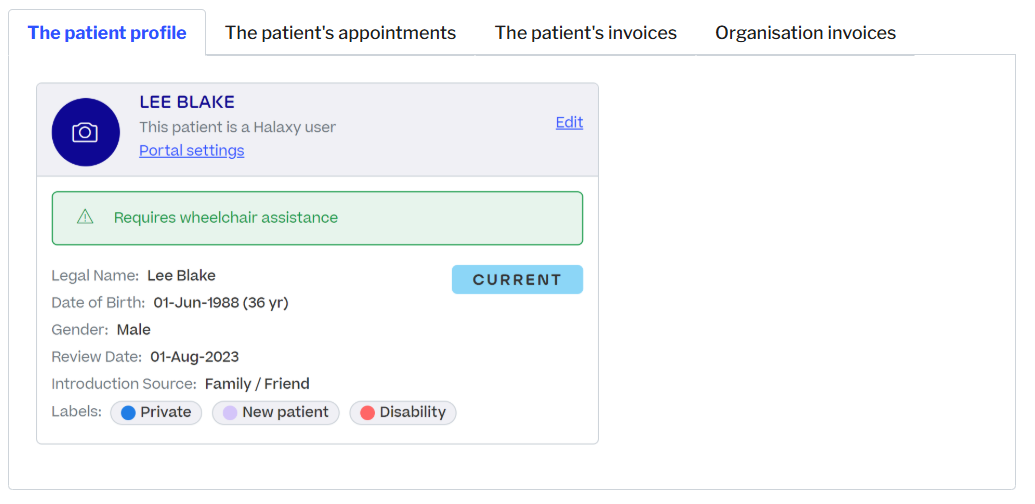Click the blue dot on Private label
The height and width of the screenshot is (504, 1035).
(128, 412)
